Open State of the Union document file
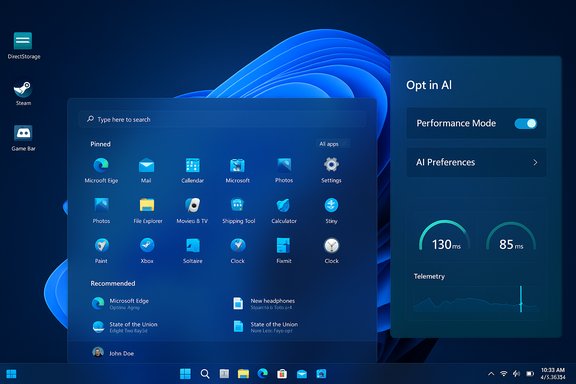Screen dimensions: 576x384 (266, 327)
